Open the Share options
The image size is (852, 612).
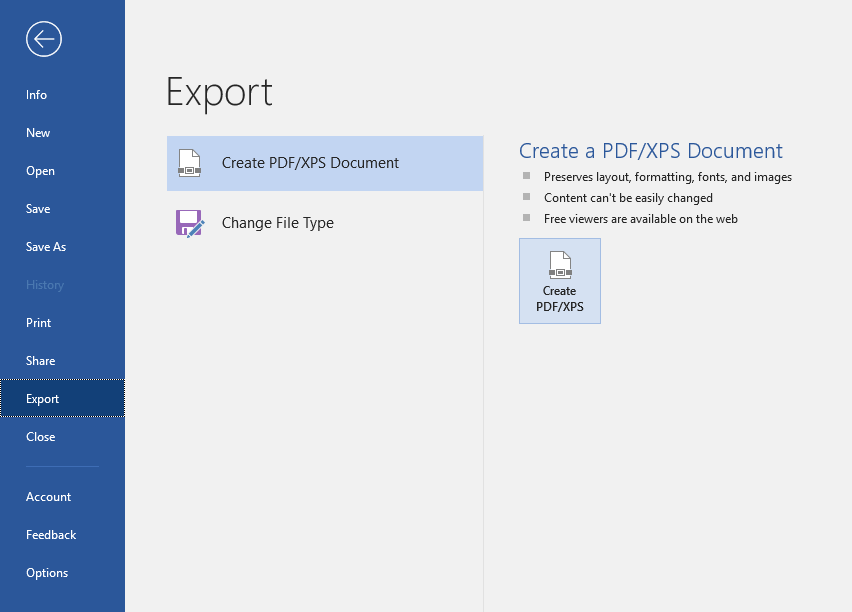pos(41,361)
